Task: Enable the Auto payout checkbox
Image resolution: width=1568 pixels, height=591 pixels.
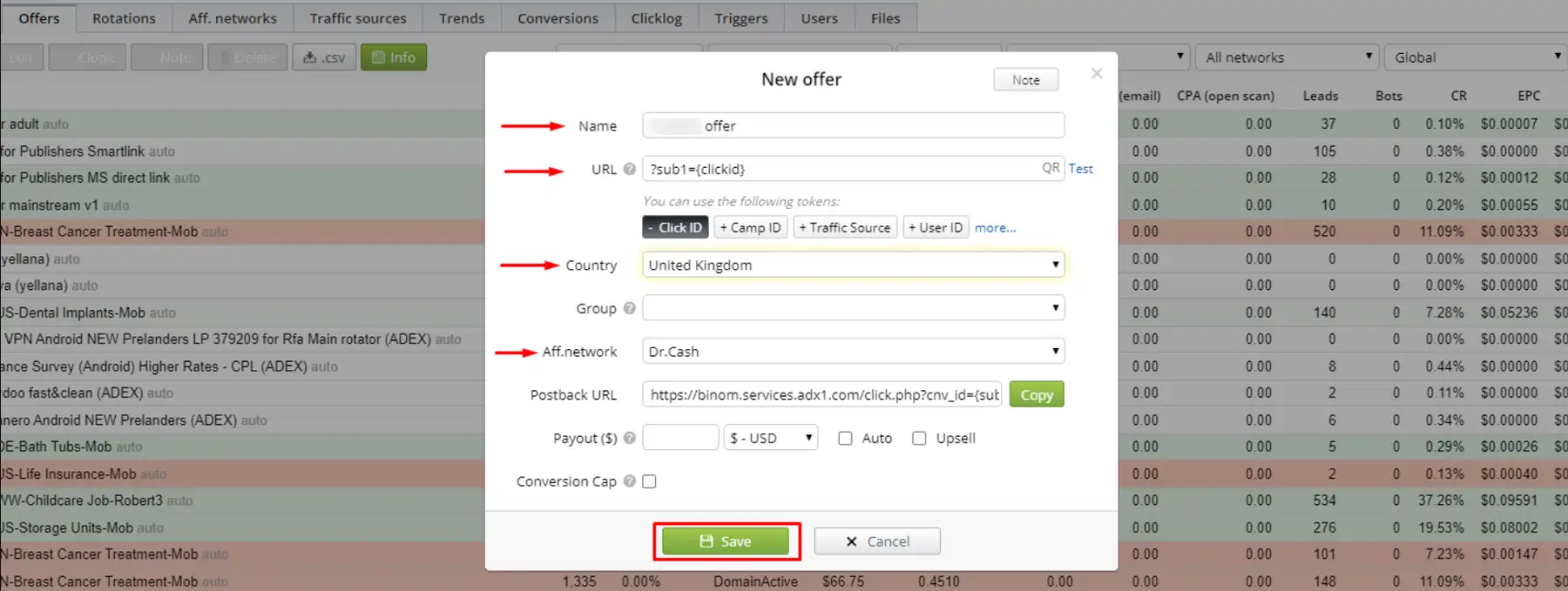Action: click(x=845, y=438)
